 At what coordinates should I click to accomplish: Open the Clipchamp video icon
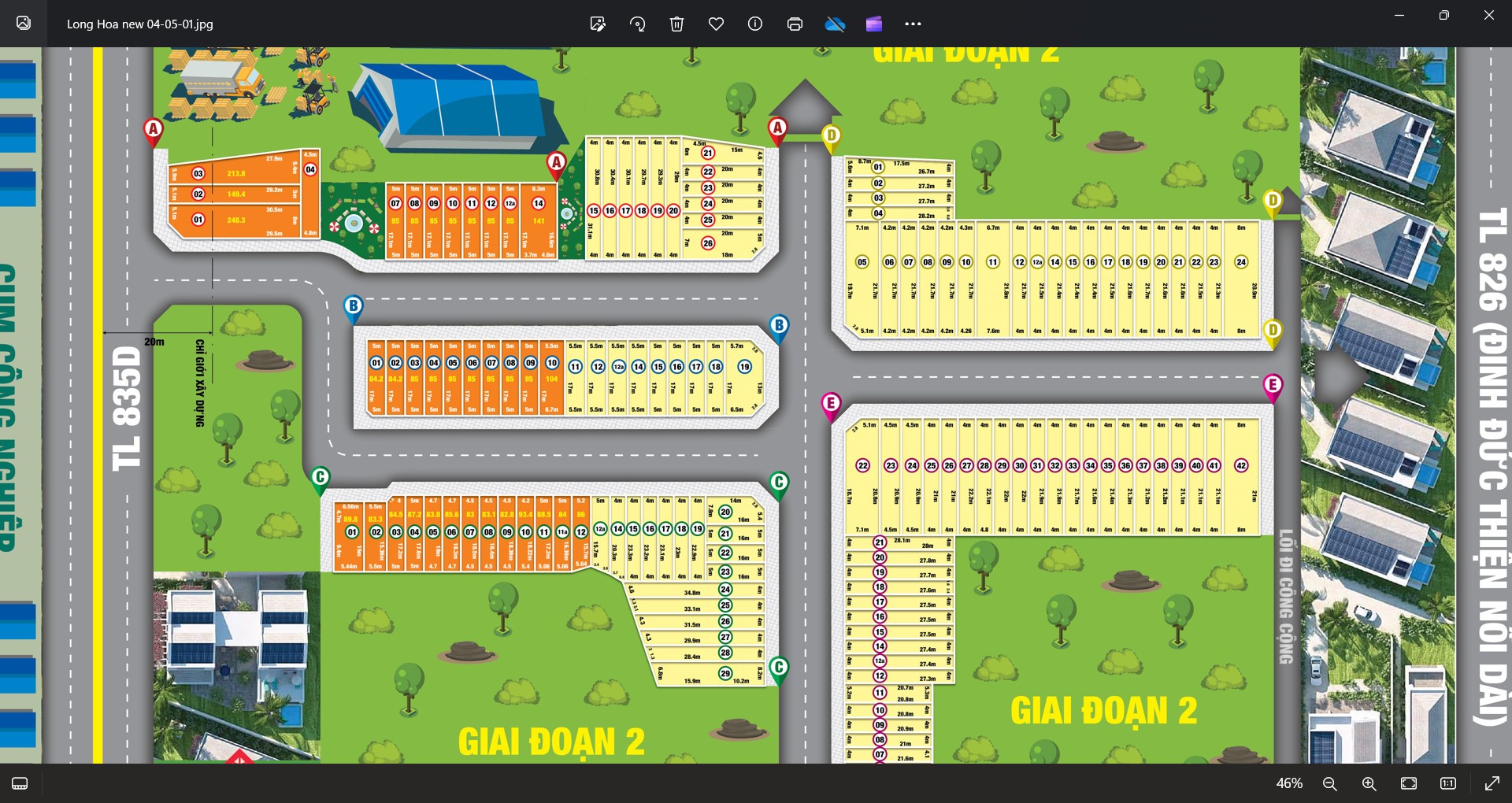coord(874,24)
